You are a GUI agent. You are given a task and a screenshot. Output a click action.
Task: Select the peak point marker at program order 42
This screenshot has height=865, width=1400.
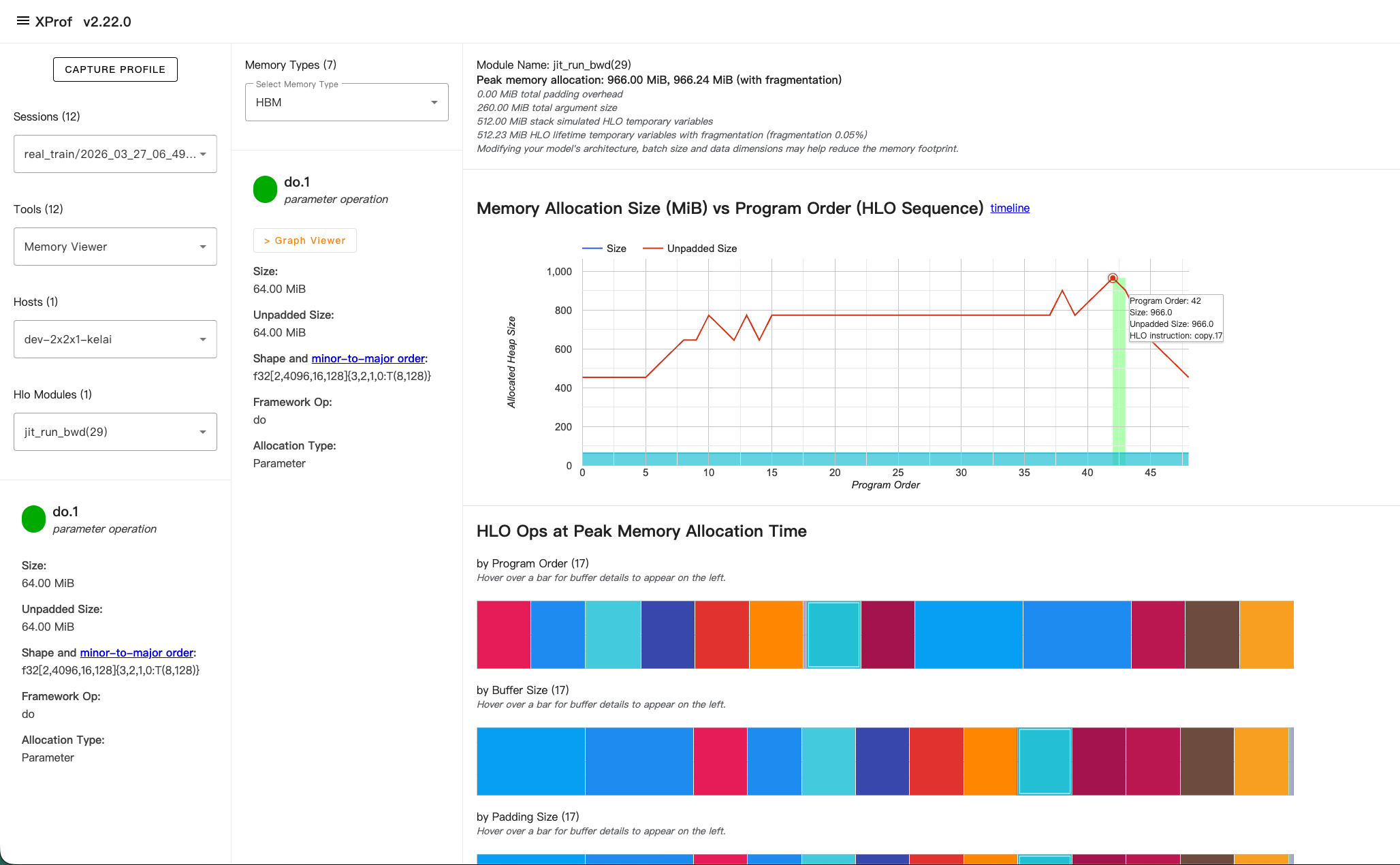(1113, 278)
